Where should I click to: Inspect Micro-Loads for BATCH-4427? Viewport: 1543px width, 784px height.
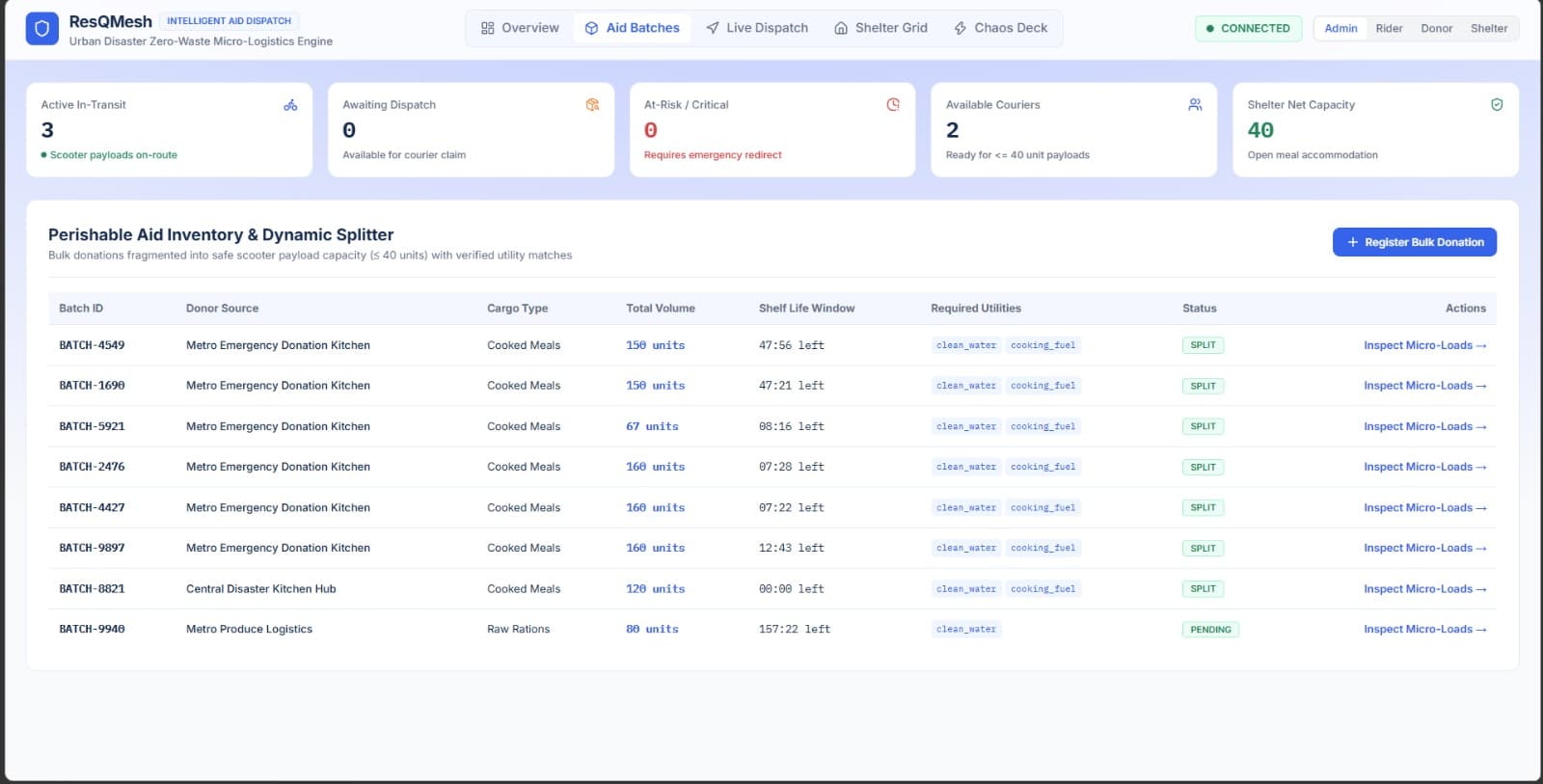tap(1424, 507)
